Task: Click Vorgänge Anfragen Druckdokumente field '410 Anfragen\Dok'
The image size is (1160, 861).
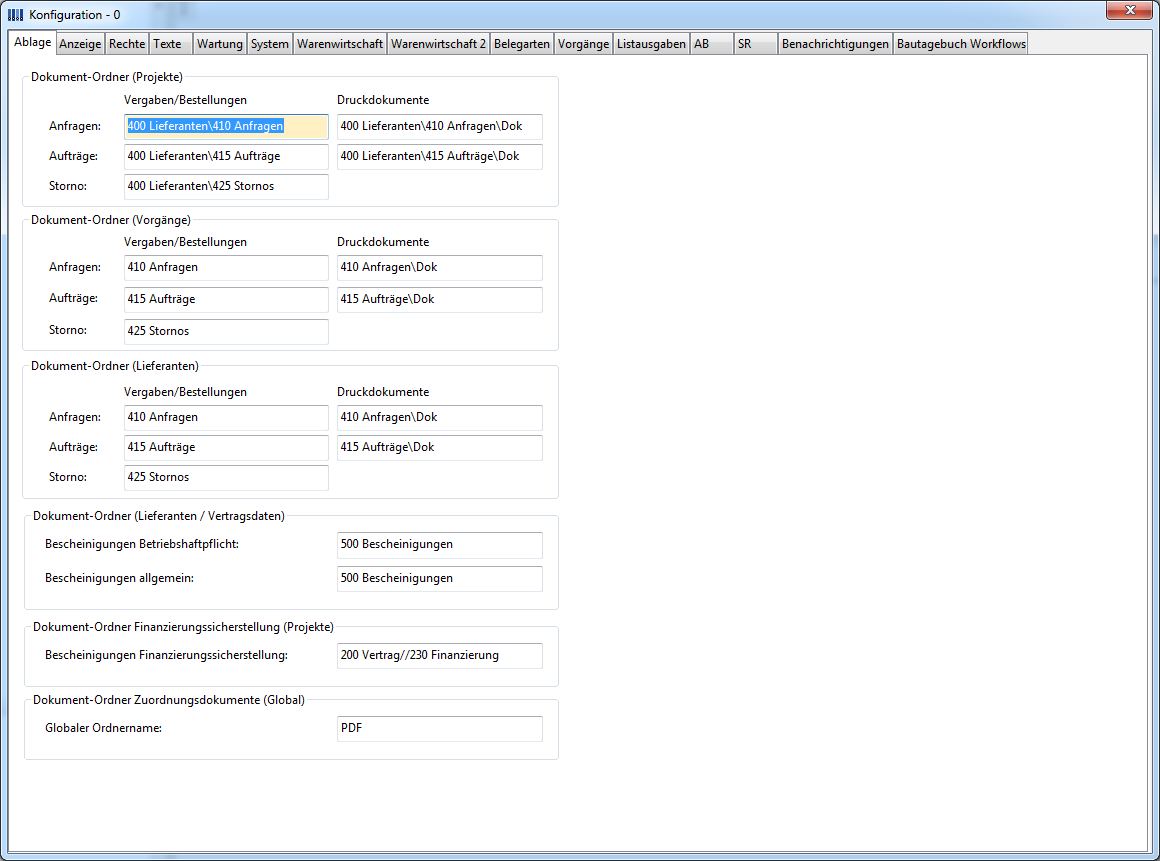Action: (439, 268)
